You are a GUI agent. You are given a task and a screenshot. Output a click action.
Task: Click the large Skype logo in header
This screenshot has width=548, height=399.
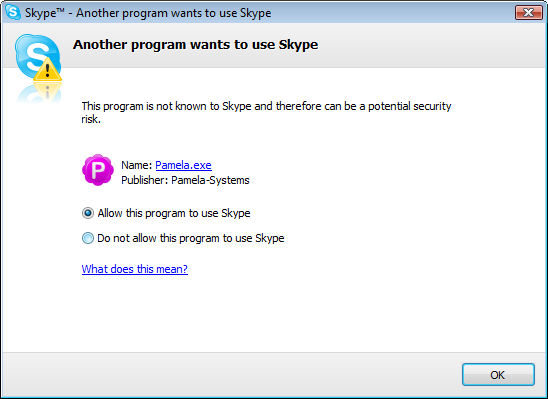[37, 56]
